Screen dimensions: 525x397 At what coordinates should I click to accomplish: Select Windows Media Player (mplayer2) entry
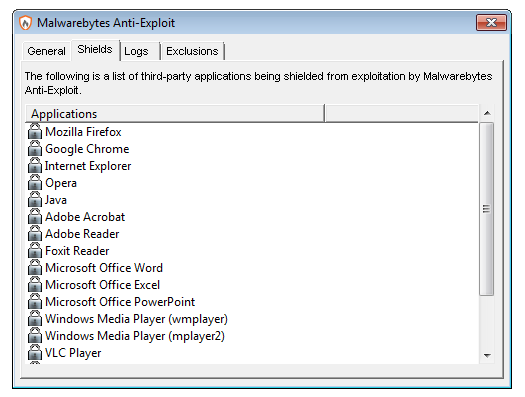[x=135, y=336]
